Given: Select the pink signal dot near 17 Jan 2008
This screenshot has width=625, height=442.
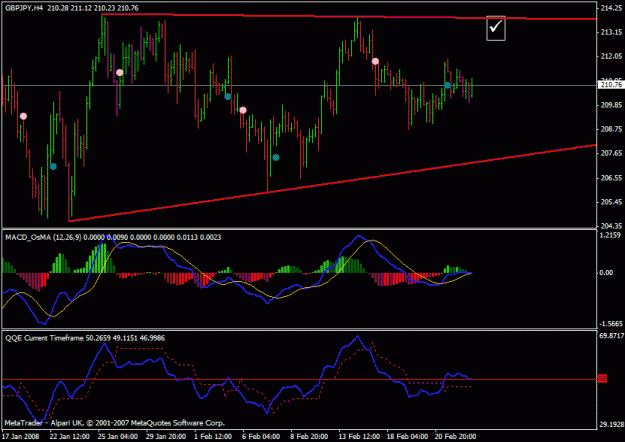Looking at the screenshot, I should click(x=23, y=116).
